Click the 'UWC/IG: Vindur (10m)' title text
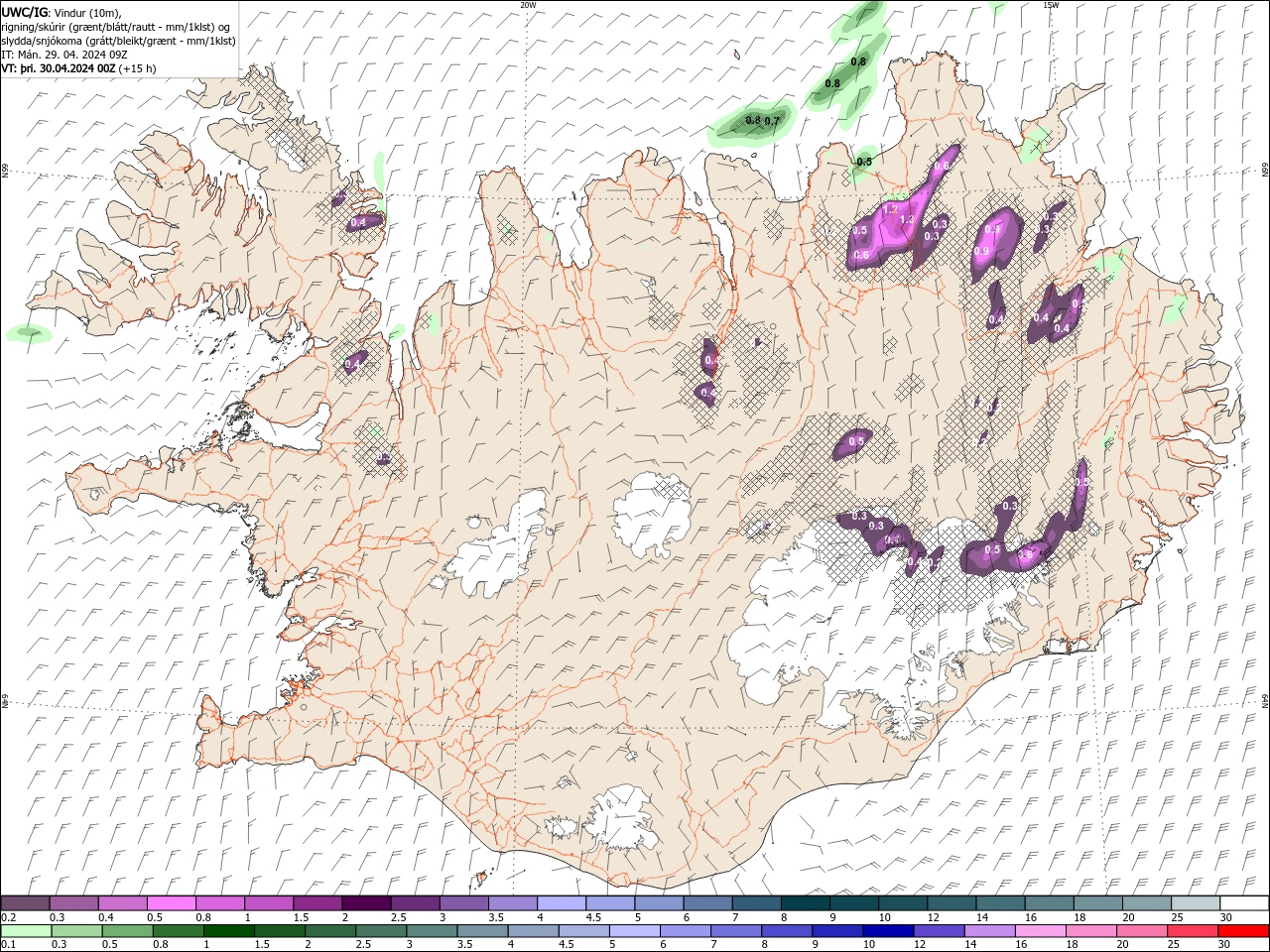 62,12
